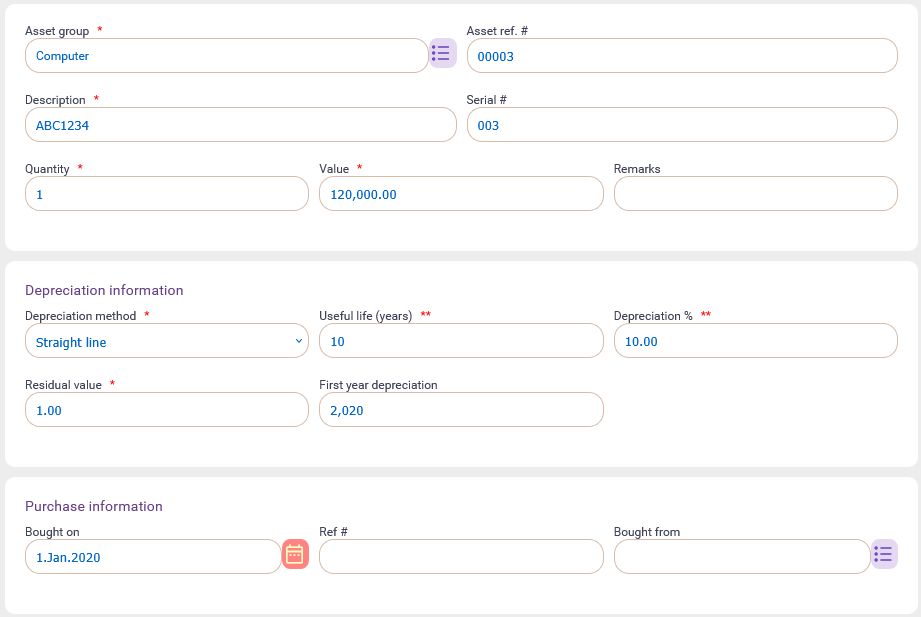The width and height of the screenshot is (921, 617).
Task: Click the Description label text
Action: coord(55,100)
